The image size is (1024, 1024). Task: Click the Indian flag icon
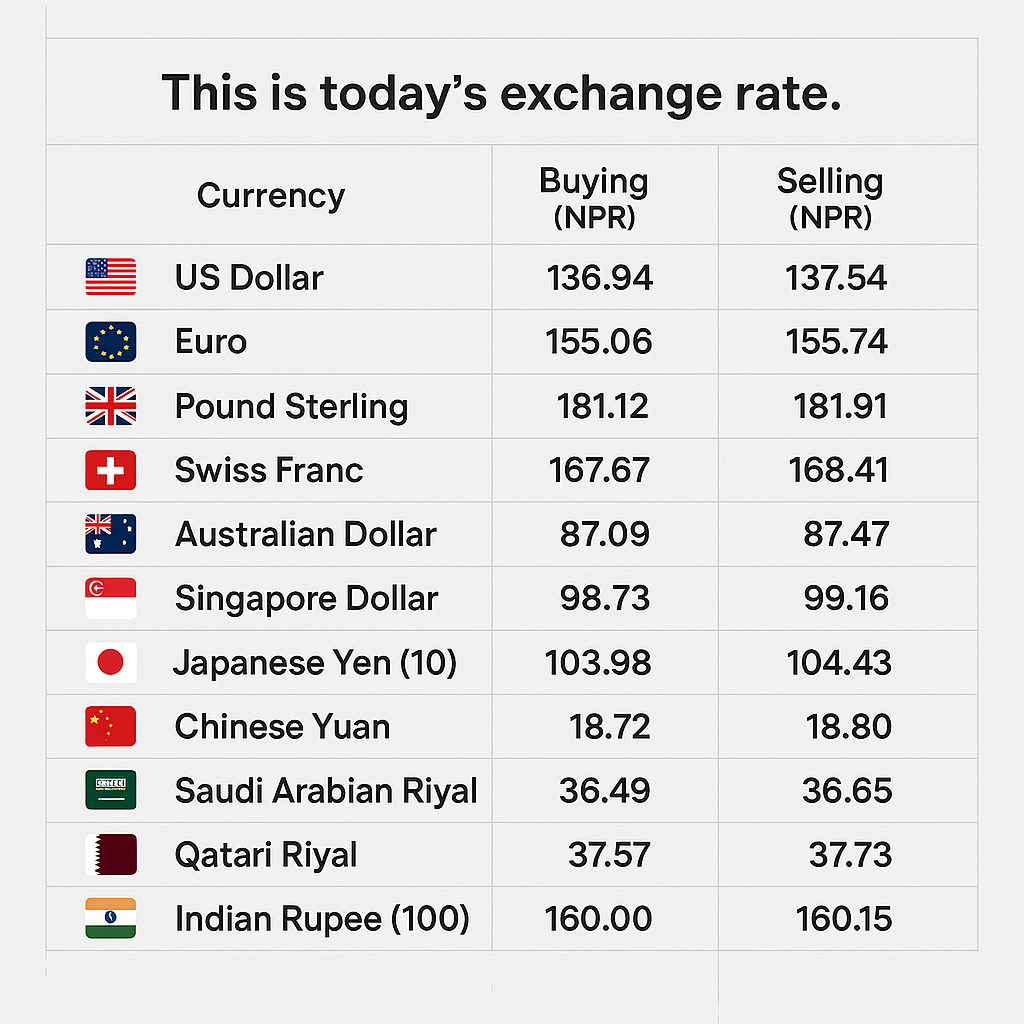110,918
